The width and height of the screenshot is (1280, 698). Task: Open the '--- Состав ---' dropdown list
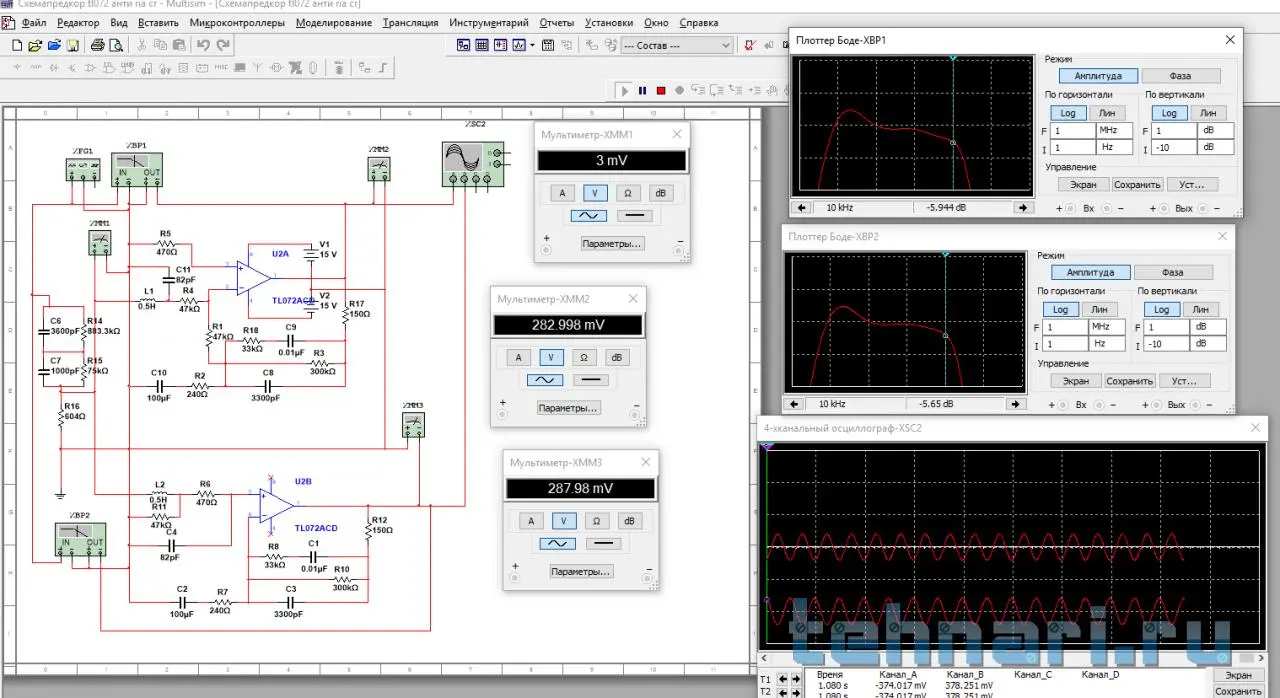pos(725,45)
